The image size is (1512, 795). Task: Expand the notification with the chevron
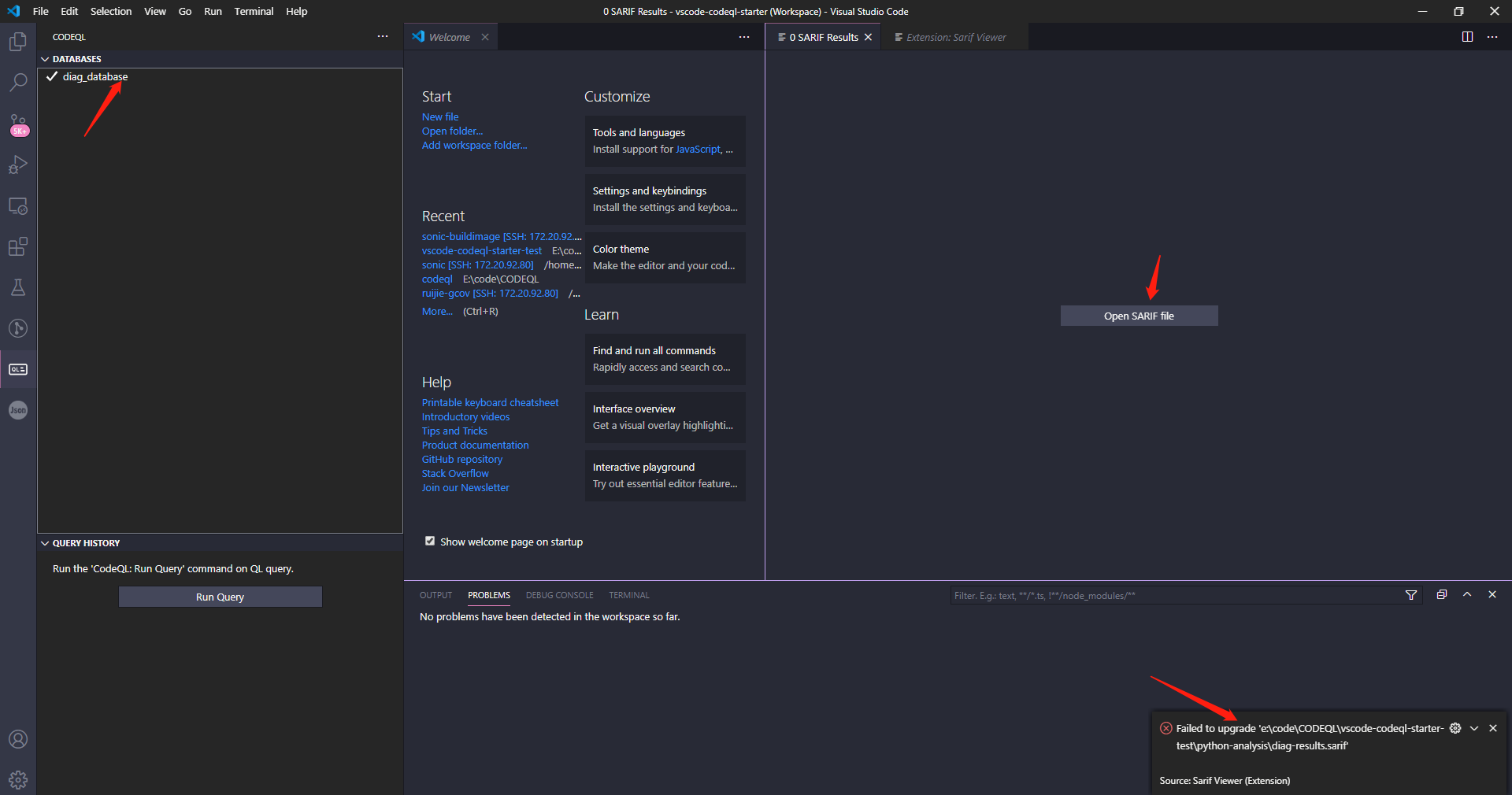tap(1474, 728)
